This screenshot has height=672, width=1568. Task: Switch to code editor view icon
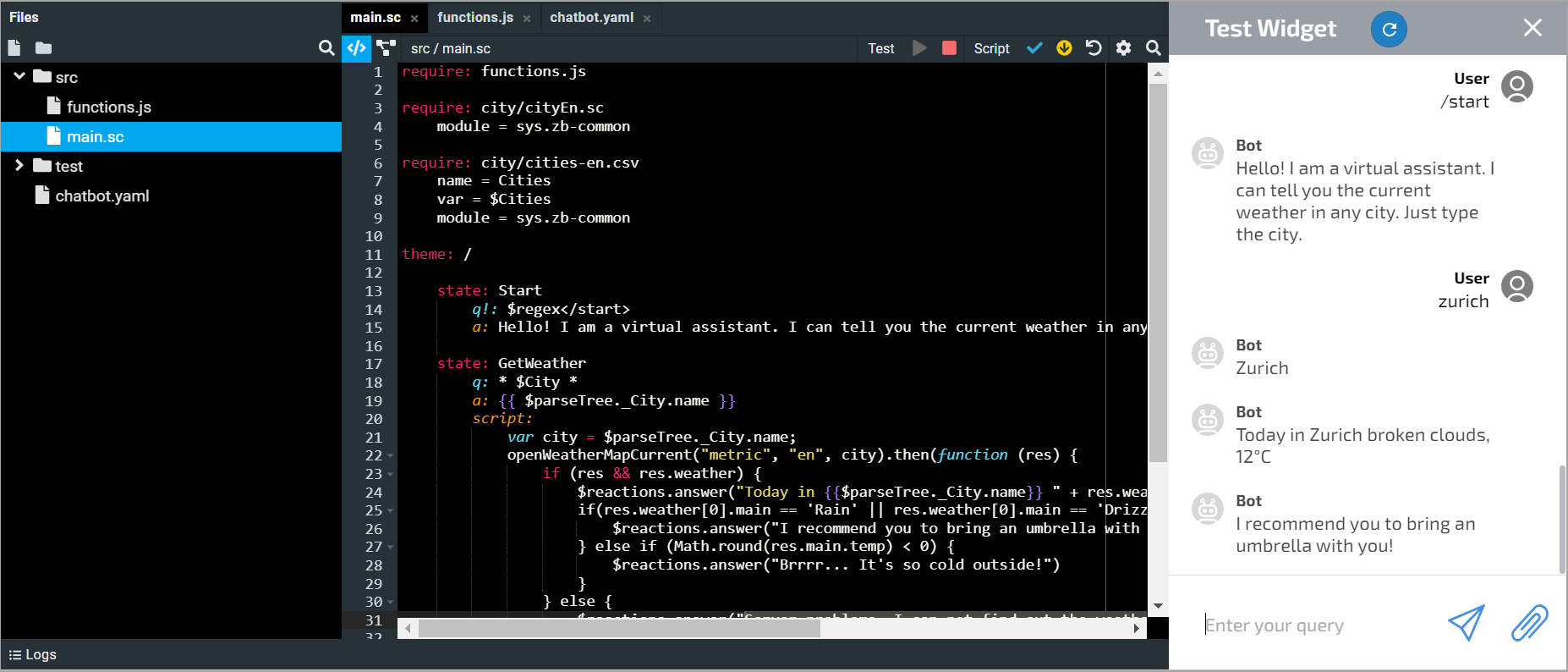coord(357,48)
